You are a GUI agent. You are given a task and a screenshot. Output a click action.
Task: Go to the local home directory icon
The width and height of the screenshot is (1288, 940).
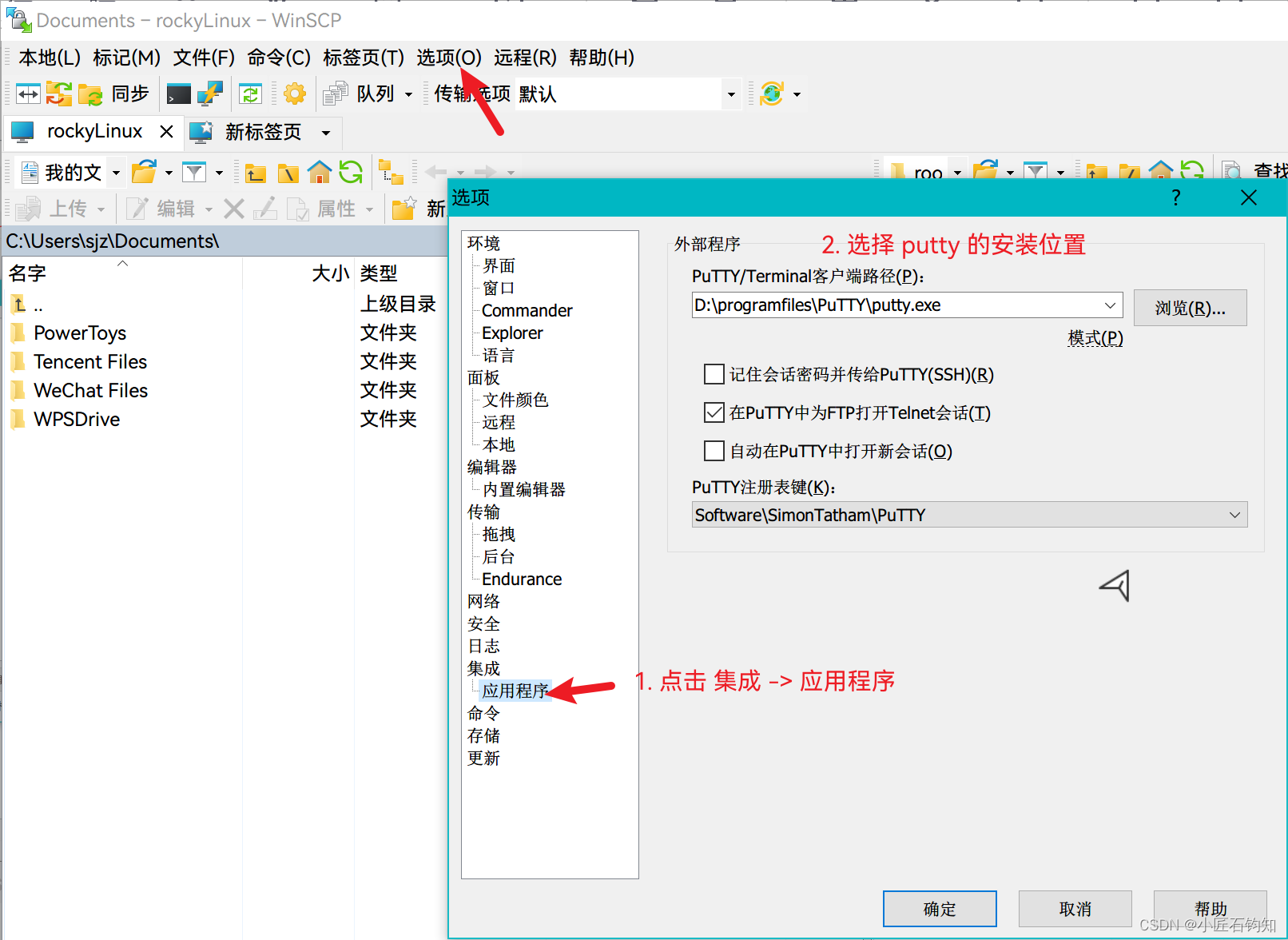click(320, 172)
